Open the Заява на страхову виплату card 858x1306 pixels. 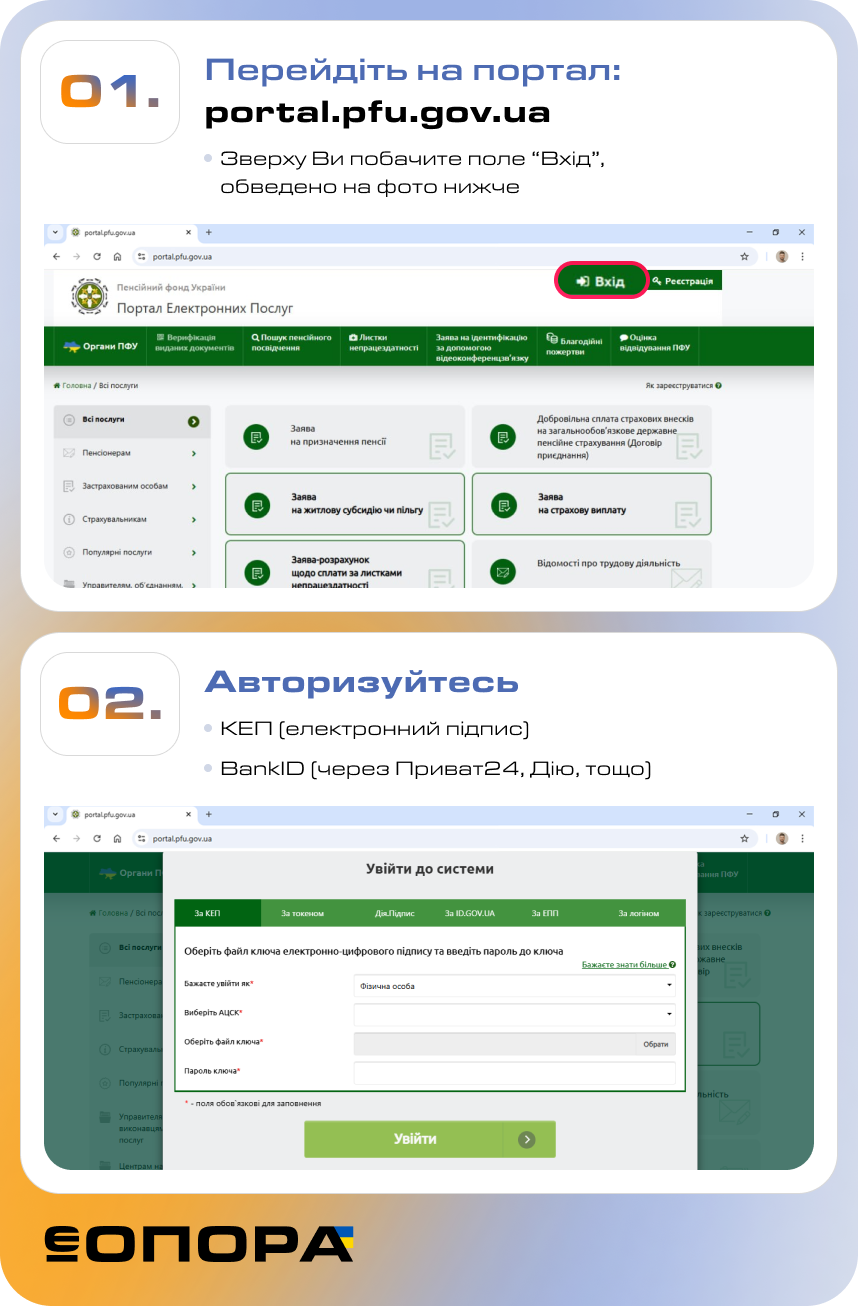pos(591,504)
